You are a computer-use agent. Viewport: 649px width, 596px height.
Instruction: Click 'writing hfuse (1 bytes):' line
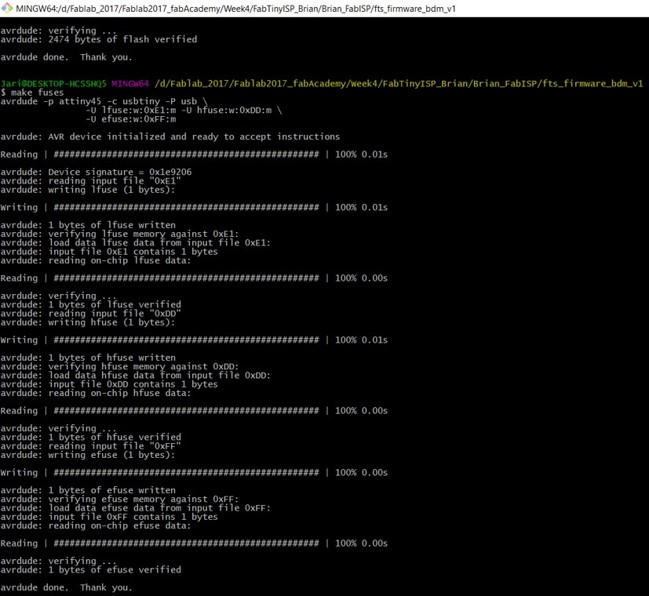click(x=88, y=322)
